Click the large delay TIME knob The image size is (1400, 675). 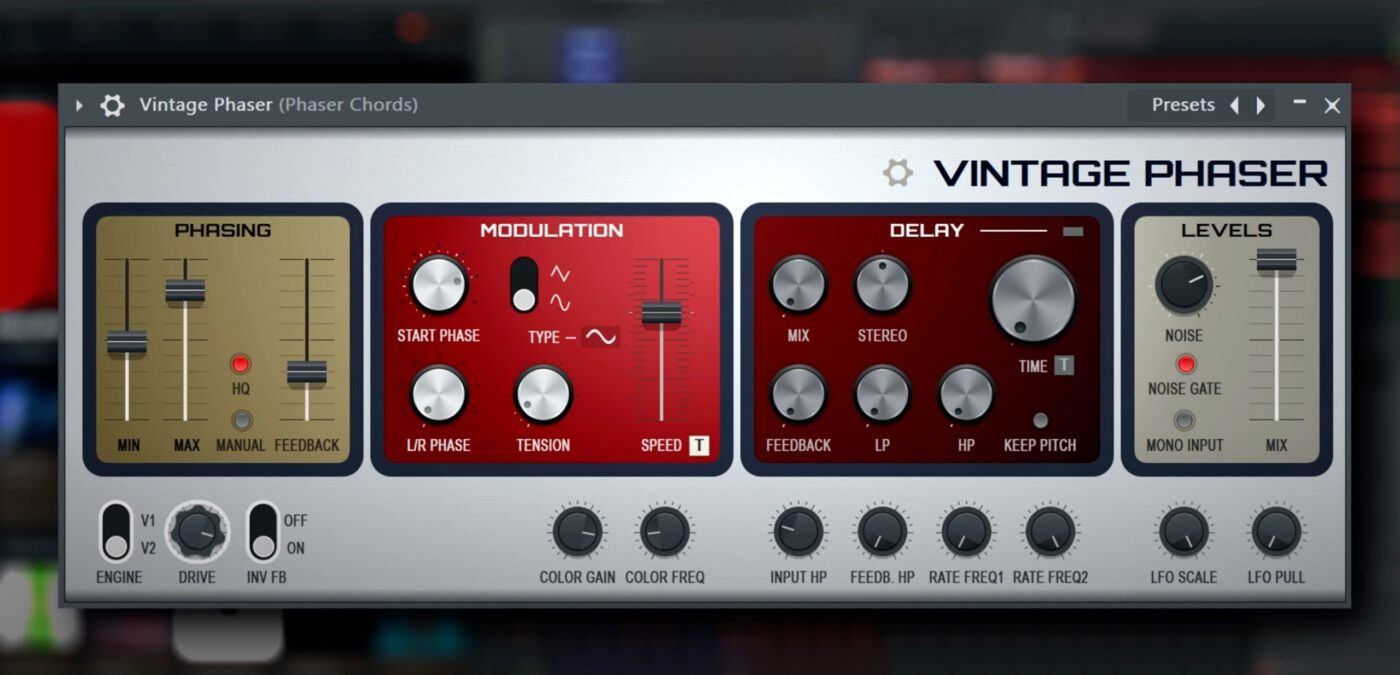click(x=1033, y=298)
